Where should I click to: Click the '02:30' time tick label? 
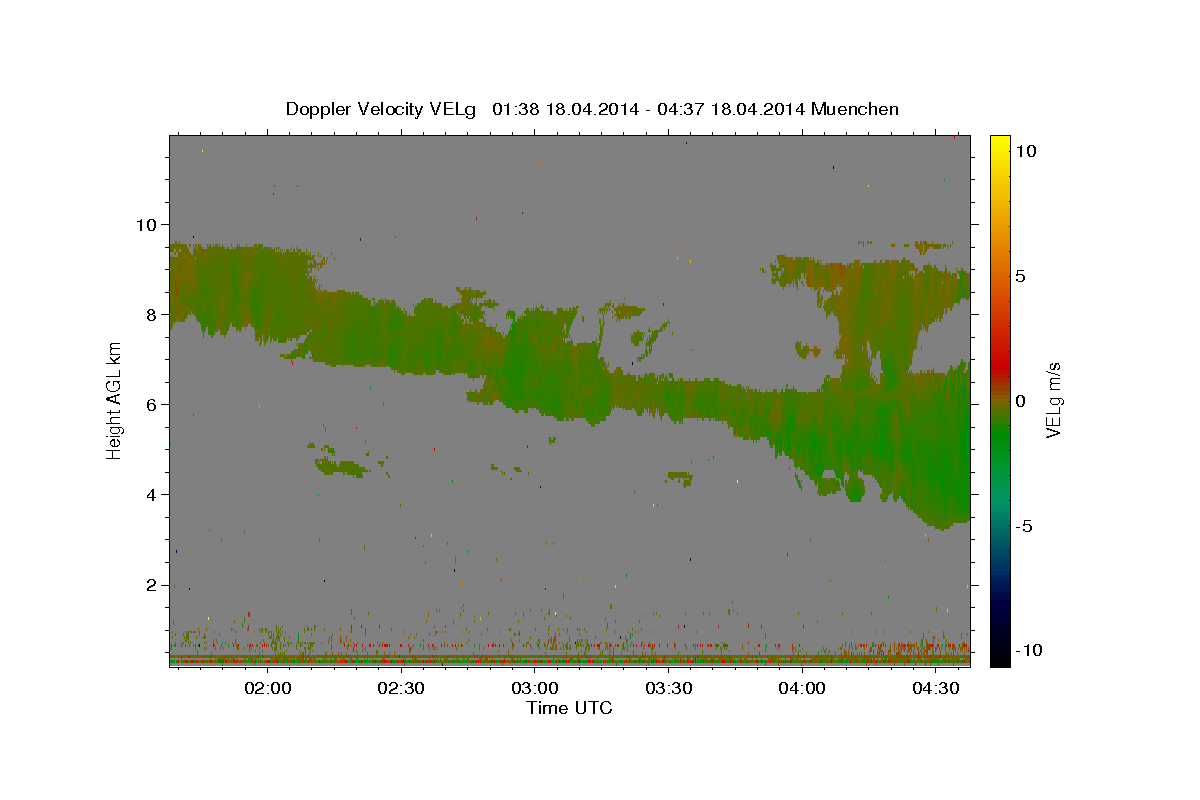[402, 688]
